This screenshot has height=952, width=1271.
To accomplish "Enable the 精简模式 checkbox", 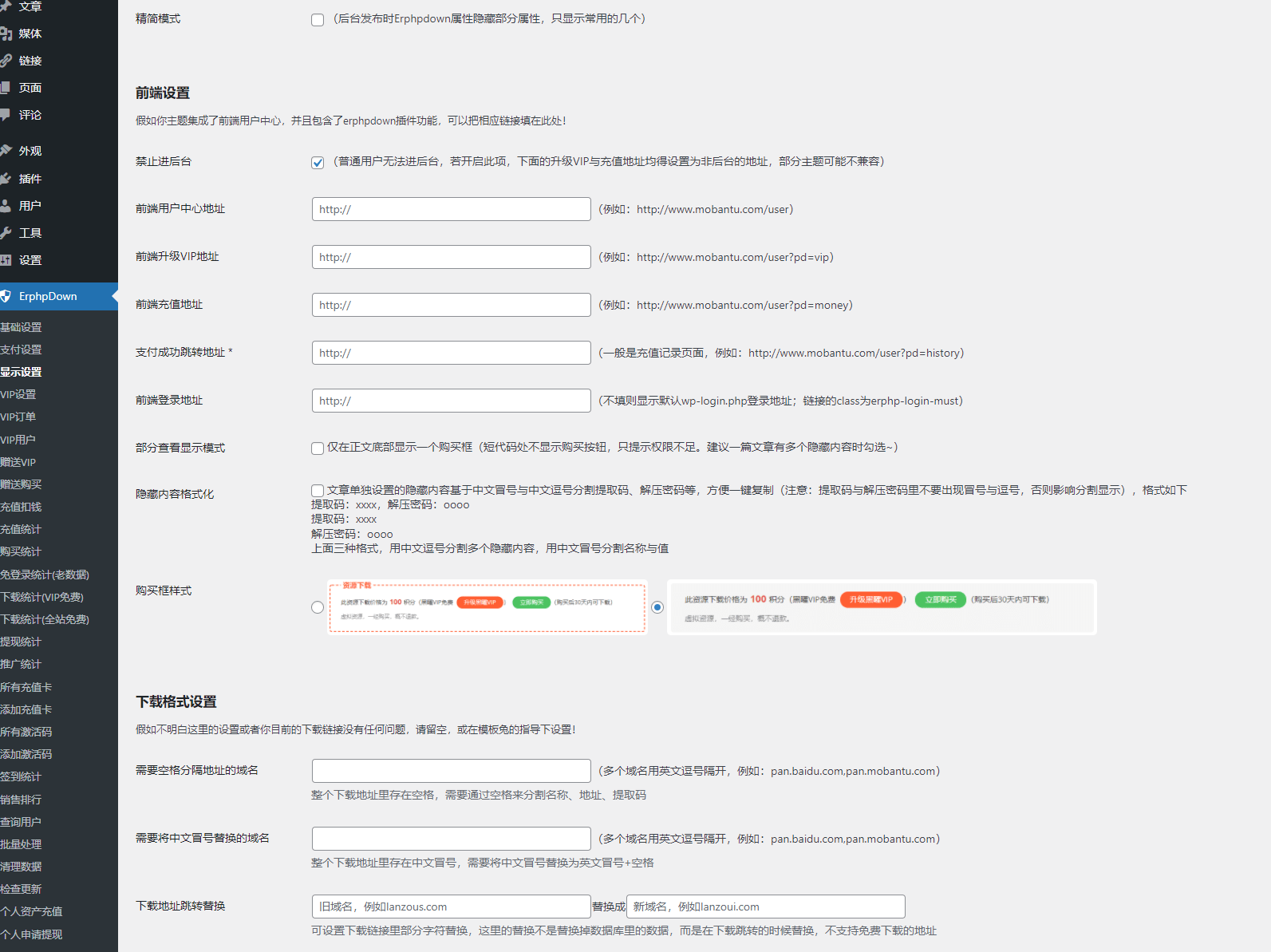I will pyautogui.click(x=318, y=20).
